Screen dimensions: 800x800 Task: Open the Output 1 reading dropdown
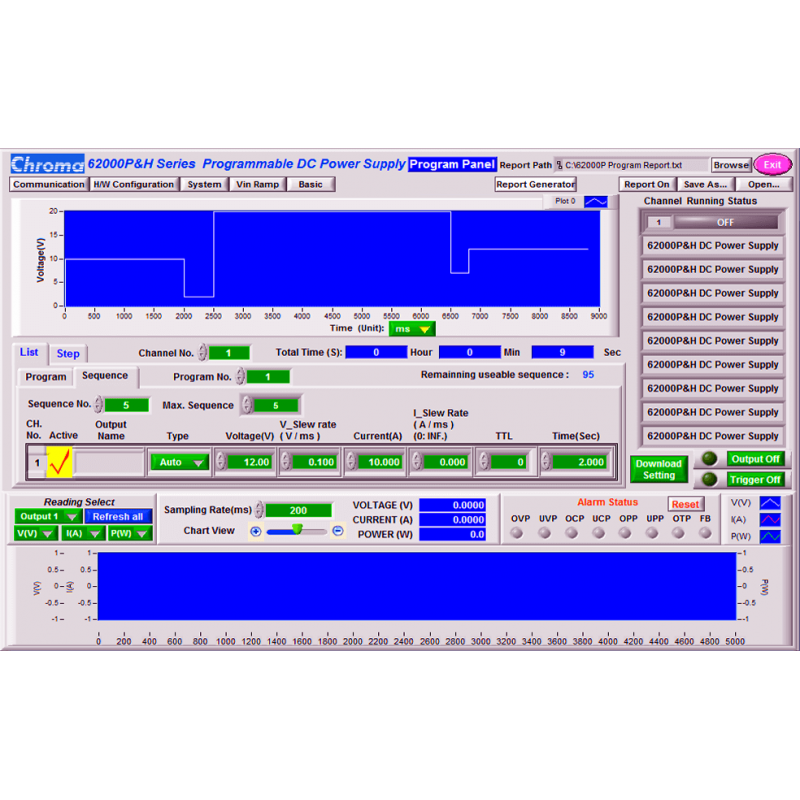(x=48, y=516)
